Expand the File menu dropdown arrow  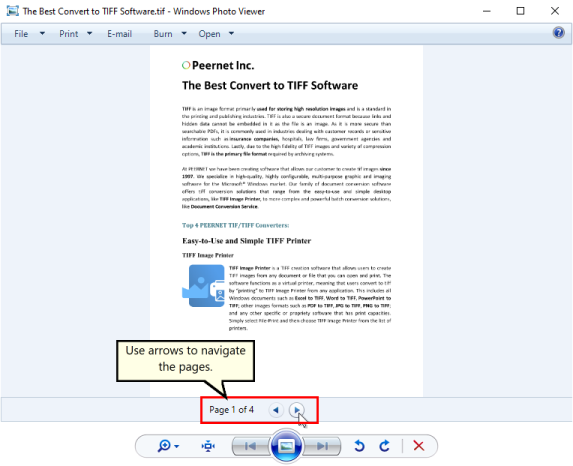(x=42, y=33)
